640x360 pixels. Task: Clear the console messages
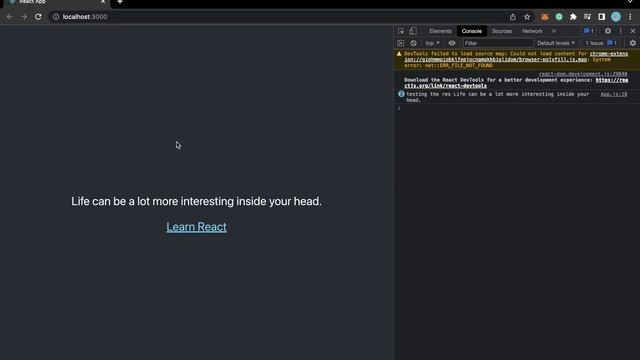point(413,43)
